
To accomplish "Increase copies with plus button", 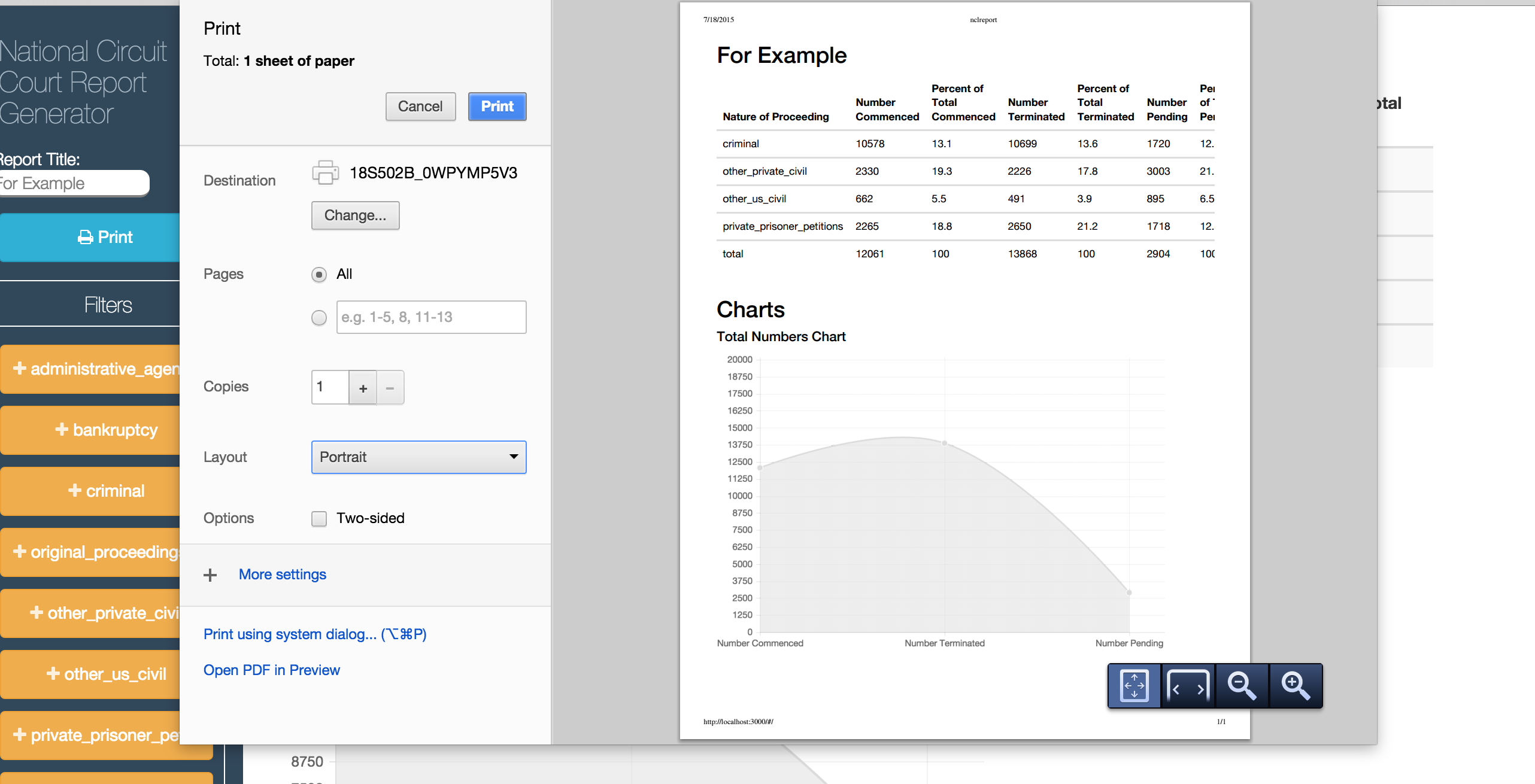I will click(x=363, y=388).
